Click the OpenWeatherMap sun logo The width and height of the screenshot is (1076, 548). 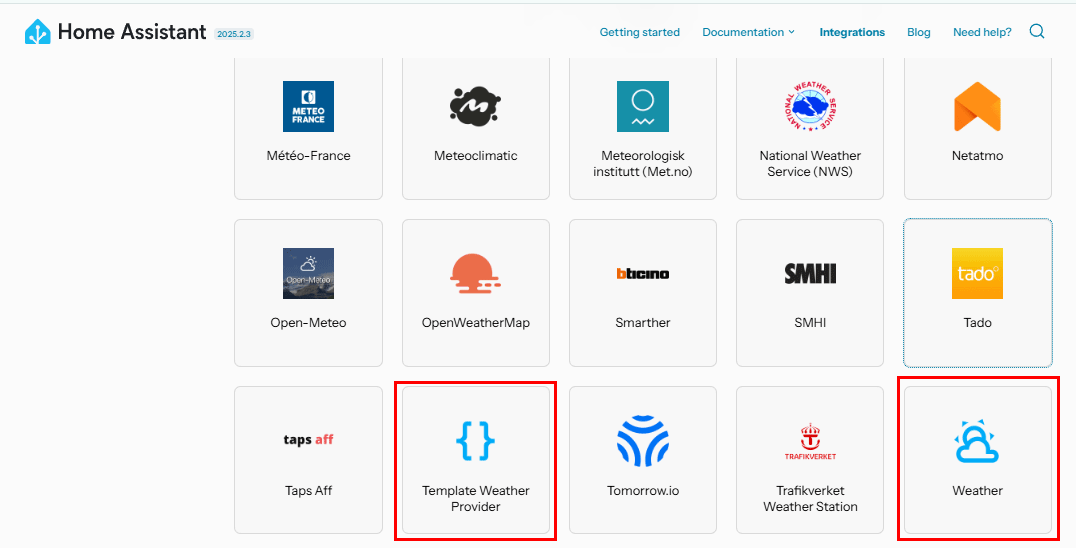(476, 272)
